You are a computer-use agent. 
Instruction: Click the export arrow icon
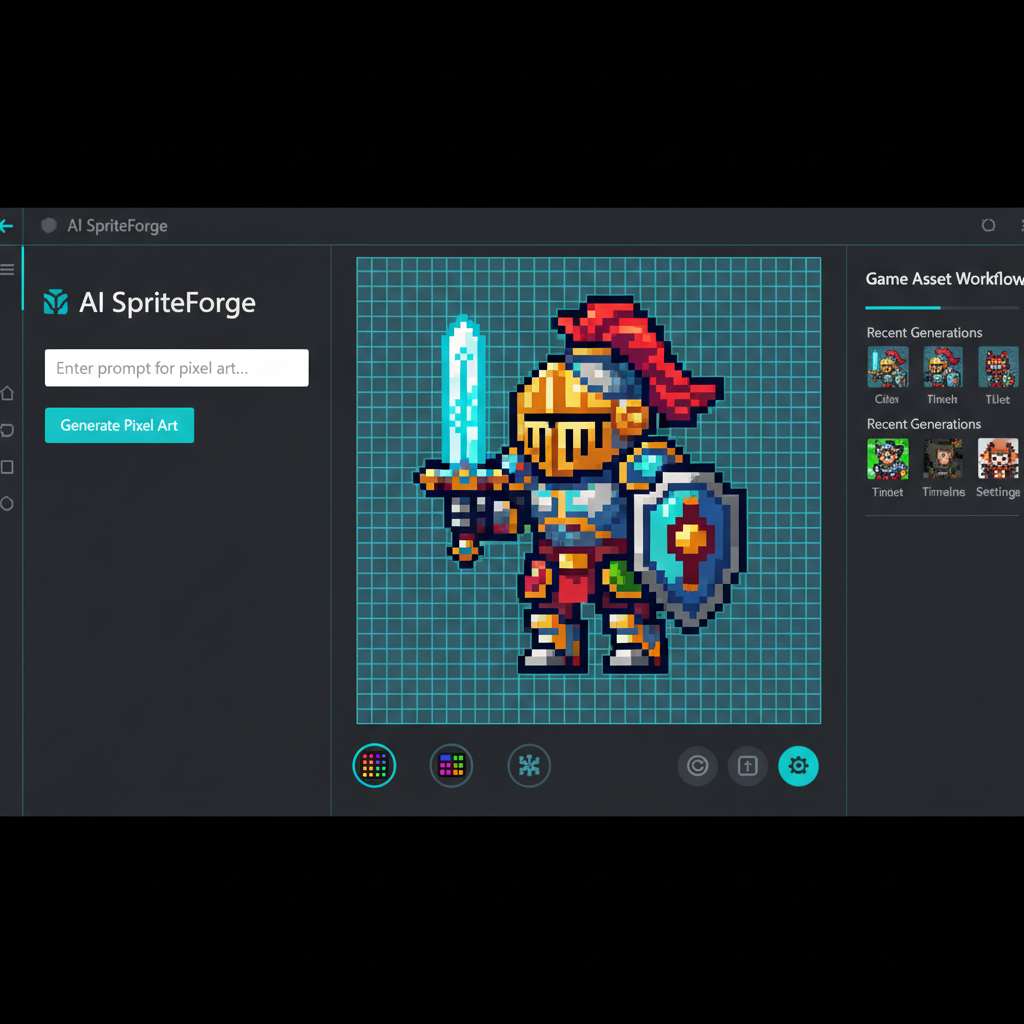(x=747, y=765)
